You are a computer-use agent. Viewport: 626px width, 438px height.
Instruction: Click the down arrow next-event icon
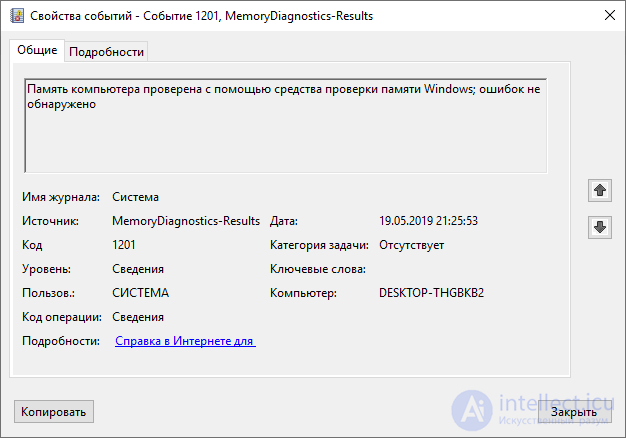coord(600,227)
